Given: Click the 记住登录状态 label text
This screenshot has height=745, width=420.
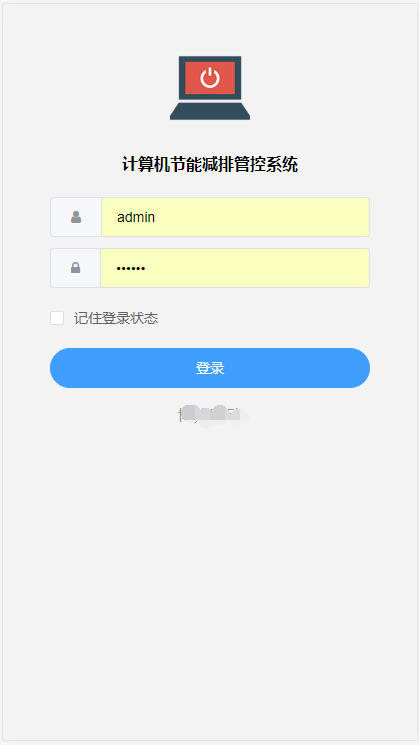Looking at the screenshot, I should click(116, 318).
